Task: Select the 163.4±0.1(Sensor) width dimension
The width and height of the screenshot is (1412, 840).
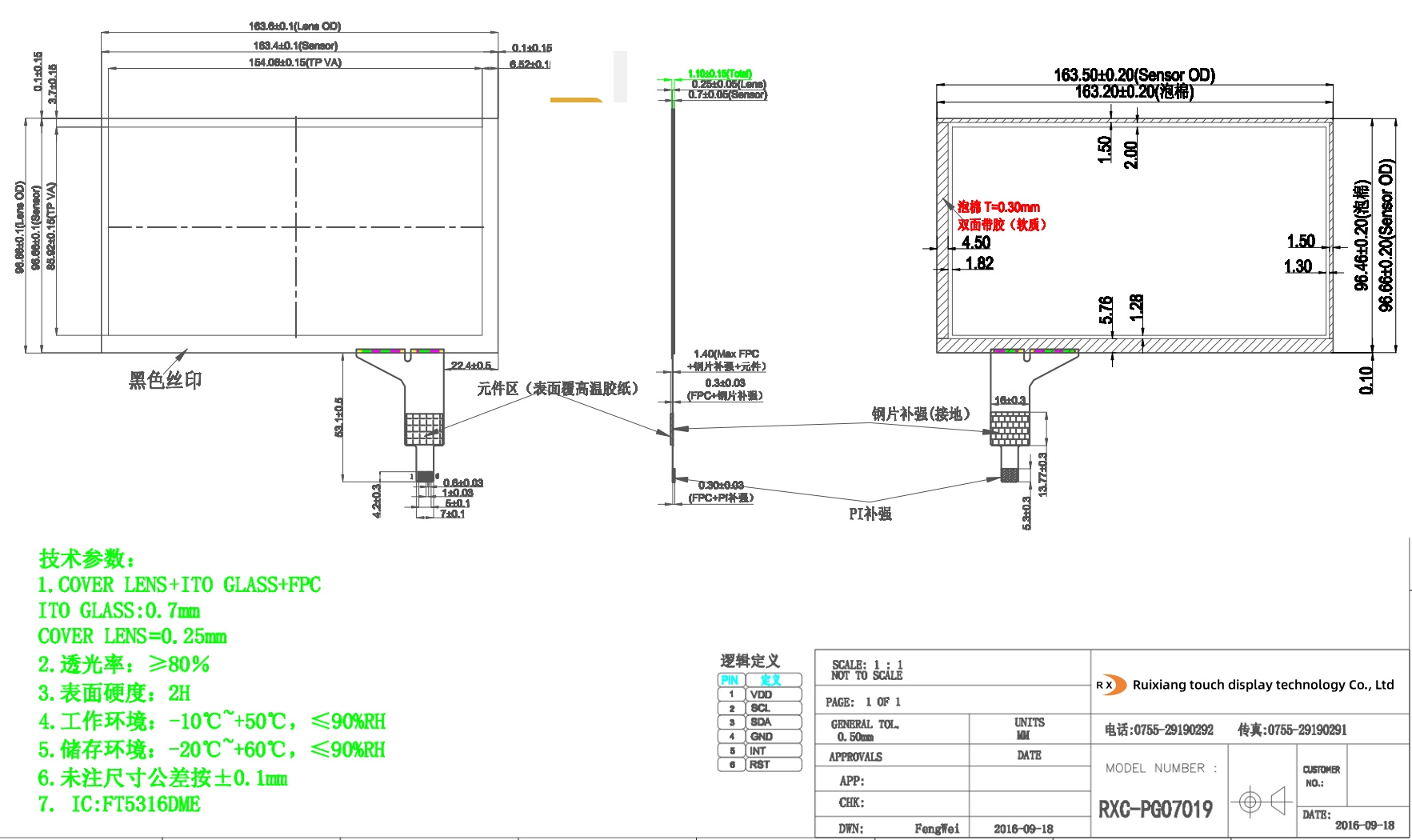Action: pyautogui.click(x=295, y=46)
